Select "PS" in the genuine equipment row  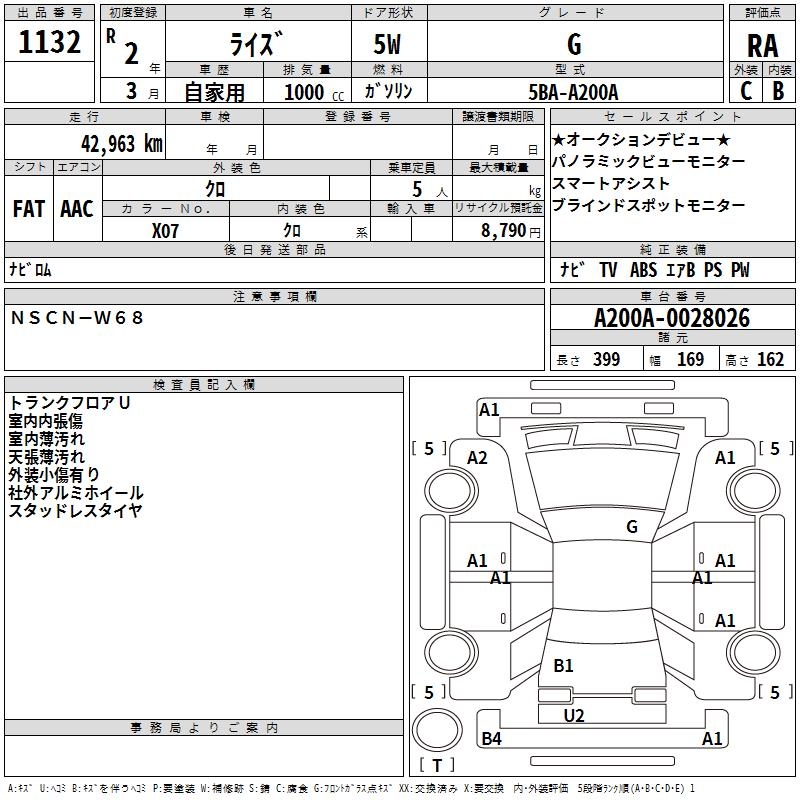(713, 269)
